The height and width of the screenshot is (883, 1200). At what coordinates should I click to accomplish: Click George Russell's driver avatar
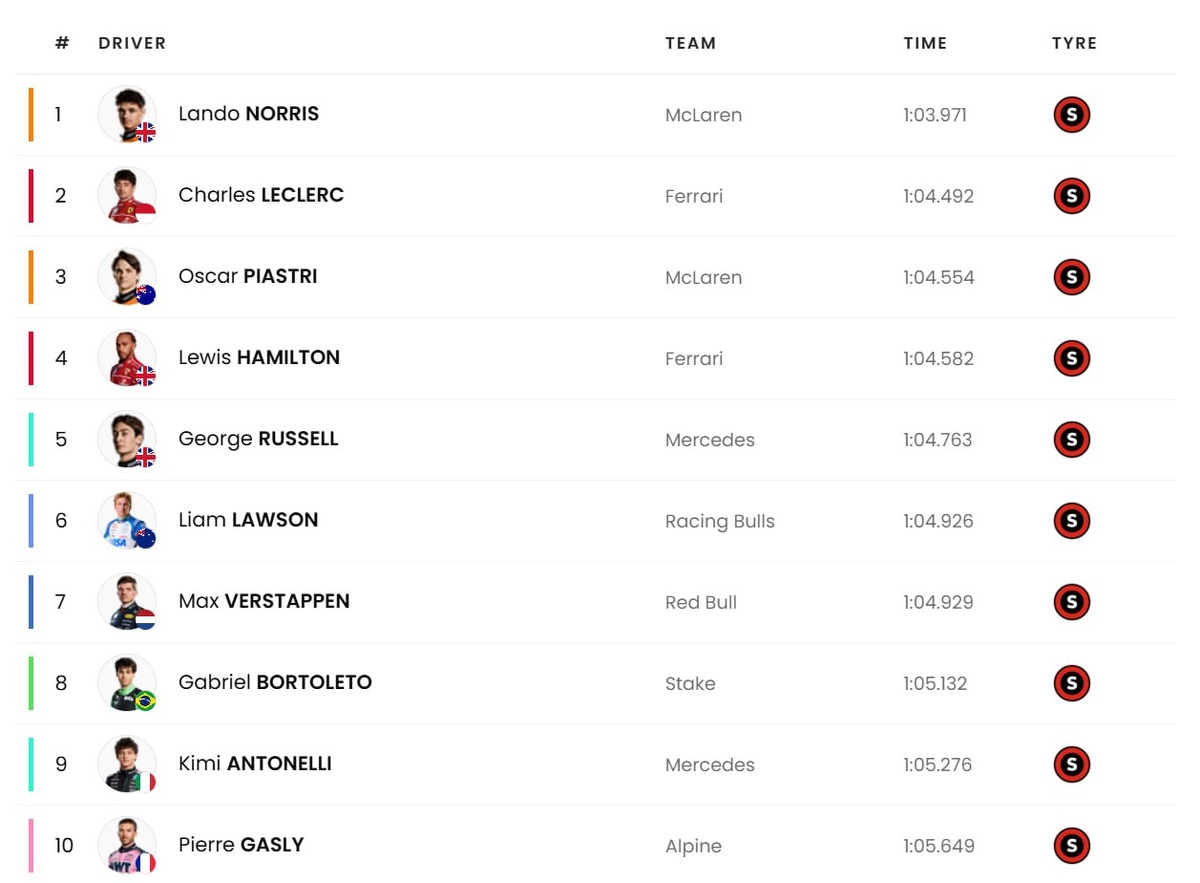click(x=127, y=439)
